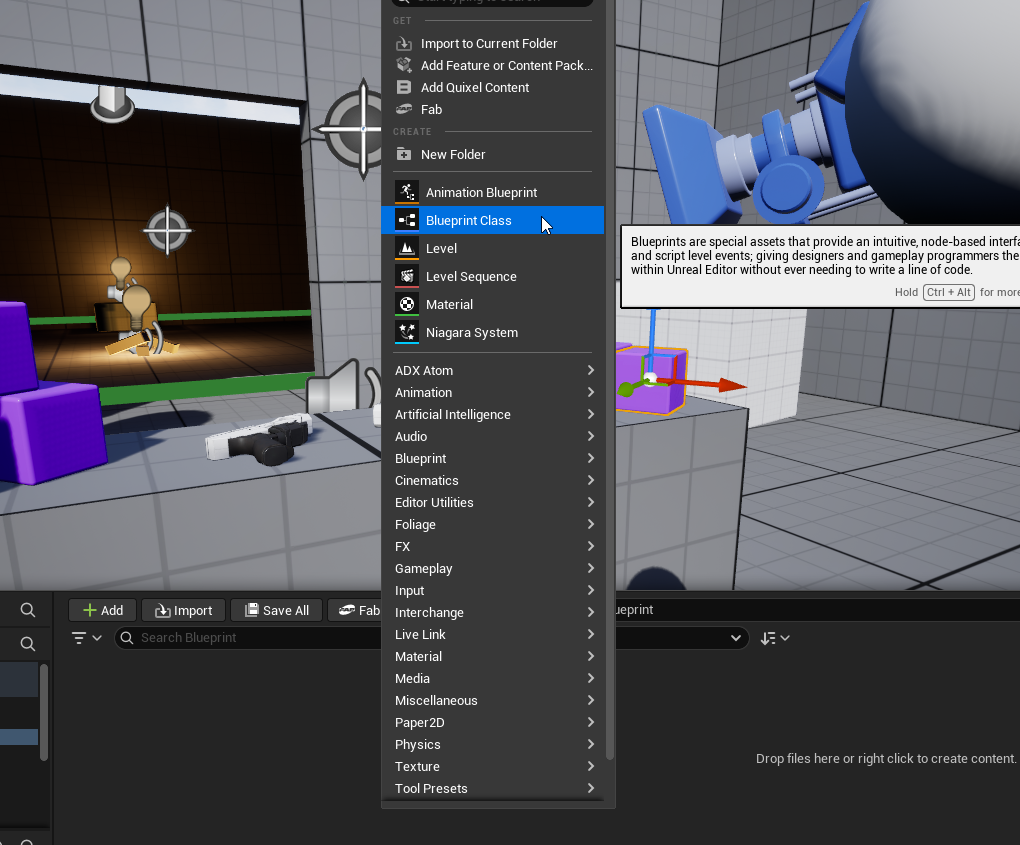Click the Fab icon in the Get section

404,109
